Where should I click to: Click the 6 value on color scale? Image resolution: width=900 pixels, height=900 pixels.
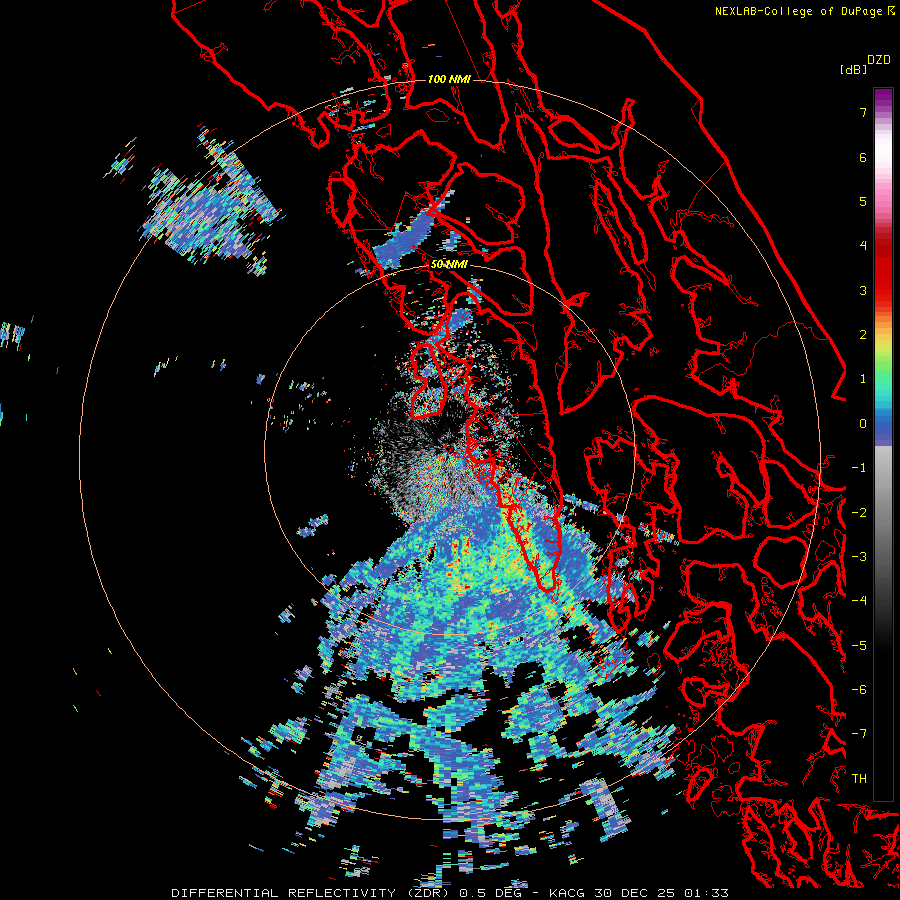(x=863, y=157)
